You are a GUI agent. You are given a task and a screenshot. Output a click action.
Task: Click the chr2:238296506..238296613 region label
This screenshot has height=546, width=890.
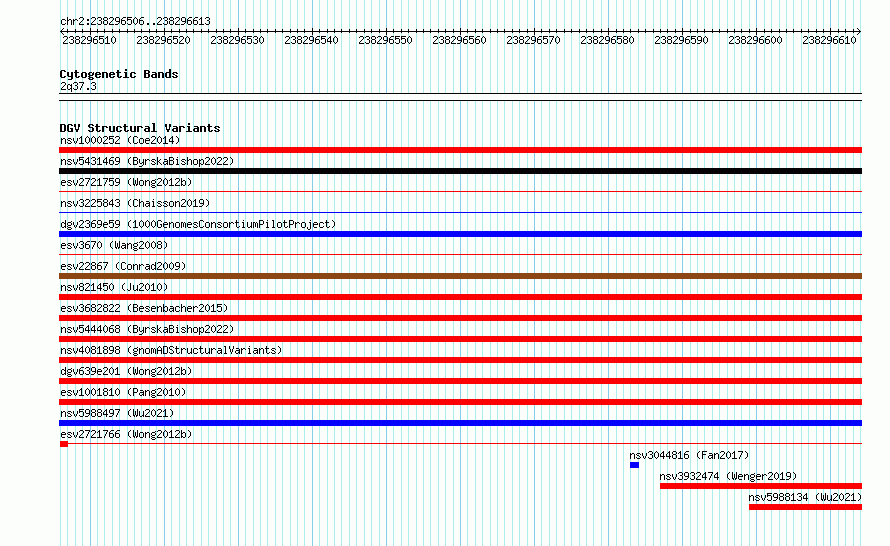tap(135, 21)
